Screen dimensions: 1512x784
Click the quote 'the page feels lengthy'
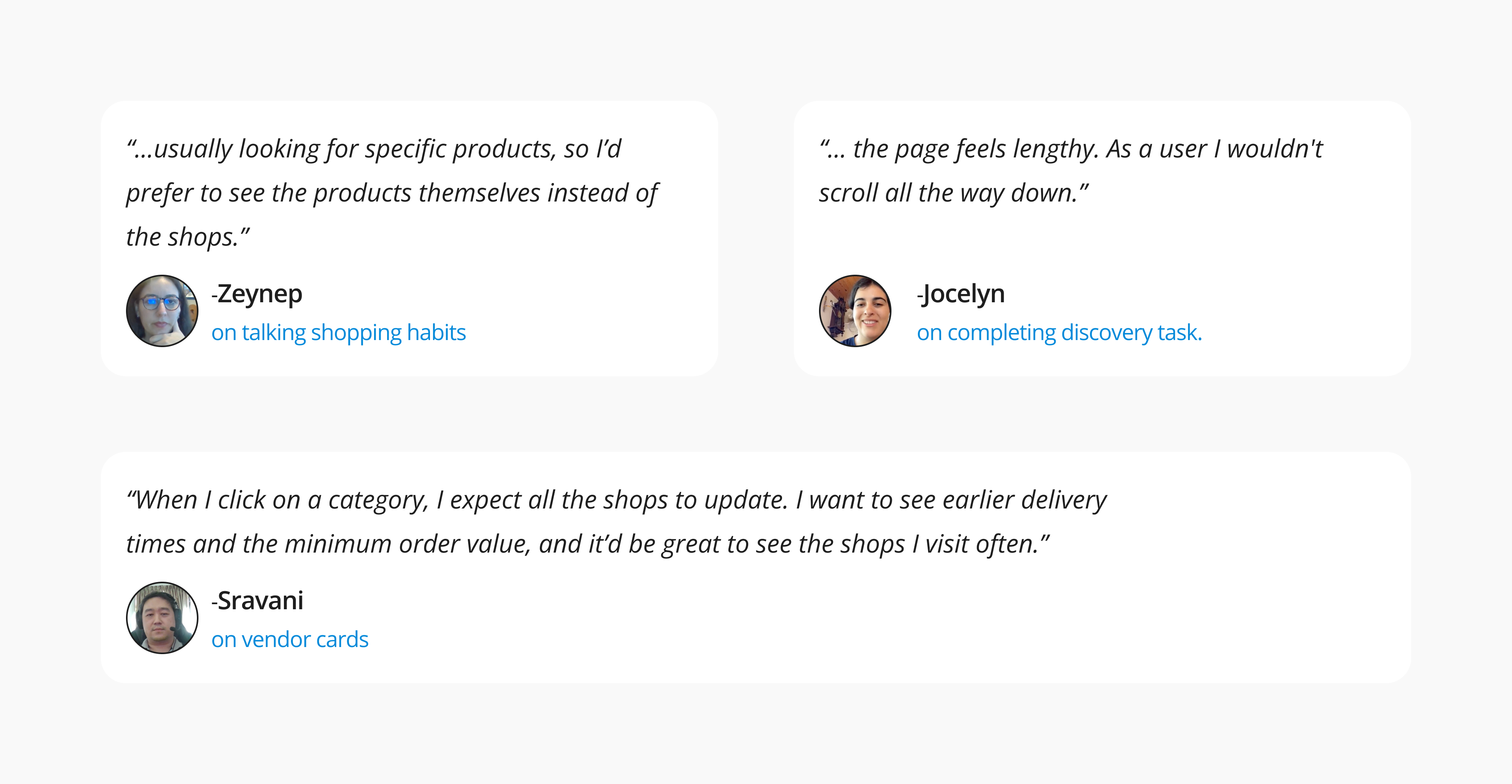[1071, 171]
